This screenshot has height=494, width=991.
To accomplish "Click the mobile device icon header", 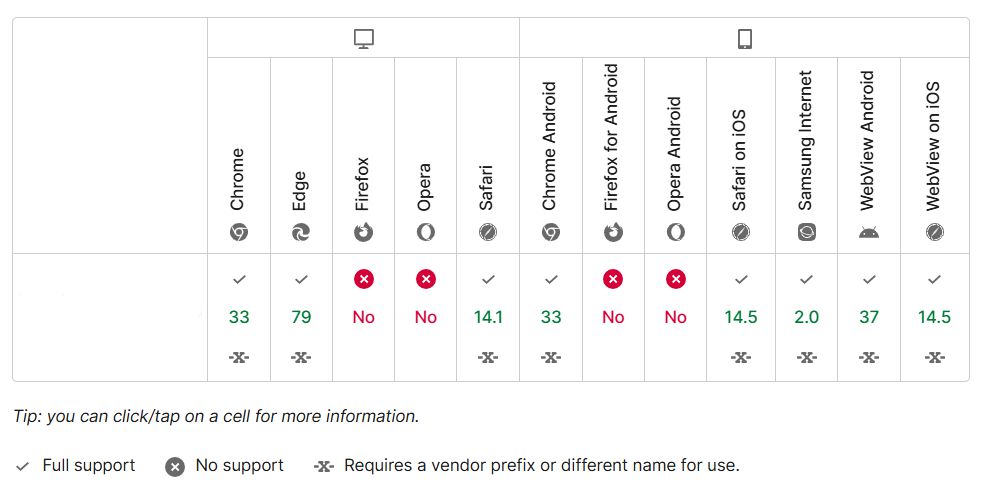I will [744, 39].
